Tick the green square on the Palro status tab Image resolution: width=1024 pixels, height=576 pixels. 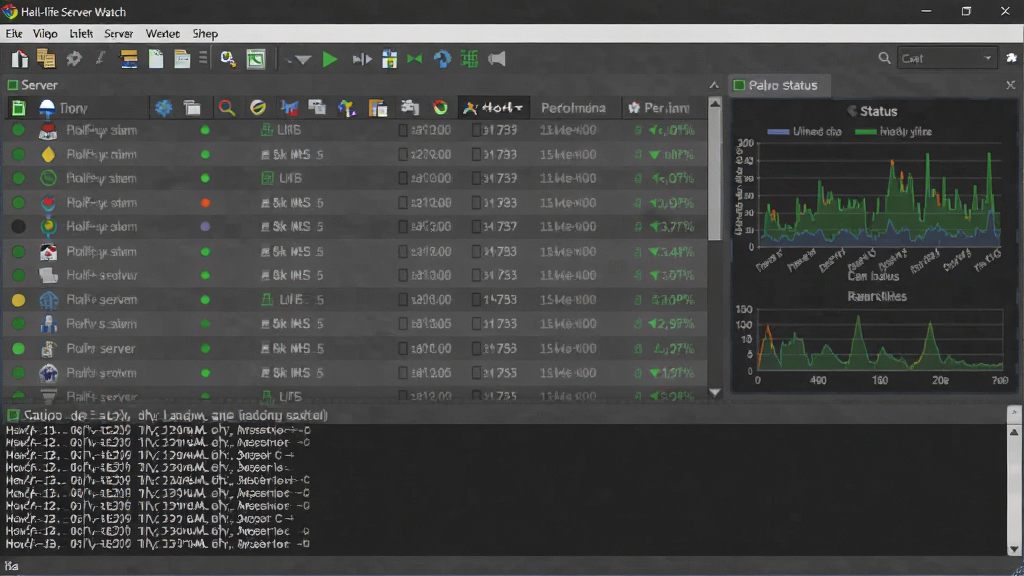click(739, 85)
